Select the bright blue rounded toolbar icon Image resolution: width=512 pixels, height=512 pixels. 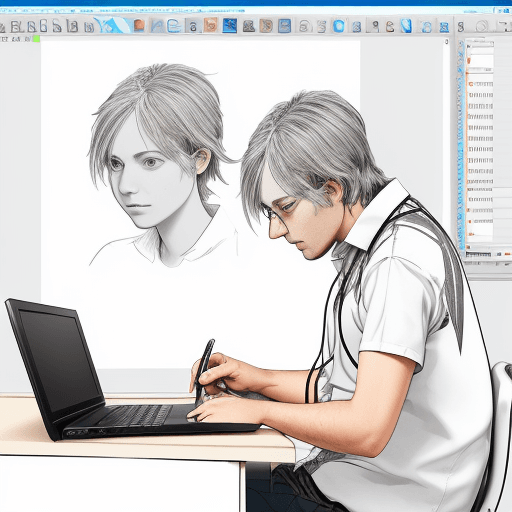(339, 26)
